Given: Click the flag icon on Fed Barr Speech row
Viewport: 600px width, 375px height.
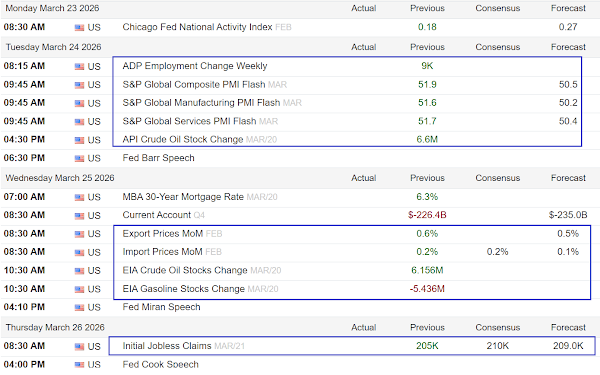Looking at the screenshot, I should point(79,158).
